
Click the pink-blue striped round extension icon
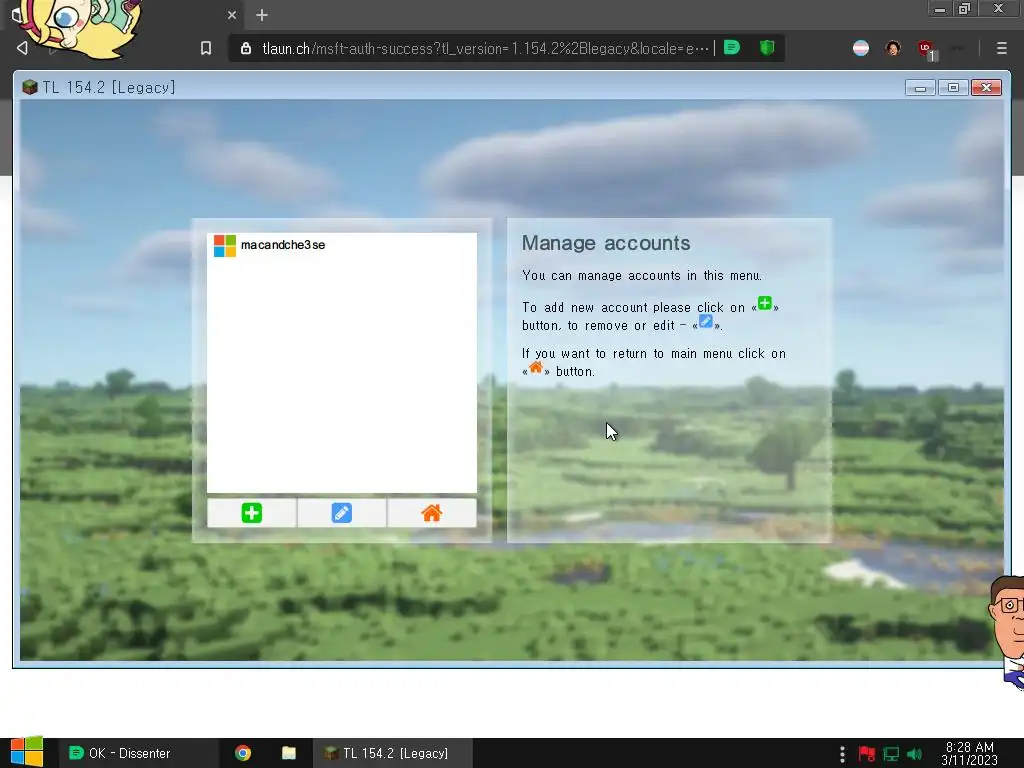(861, 48)
